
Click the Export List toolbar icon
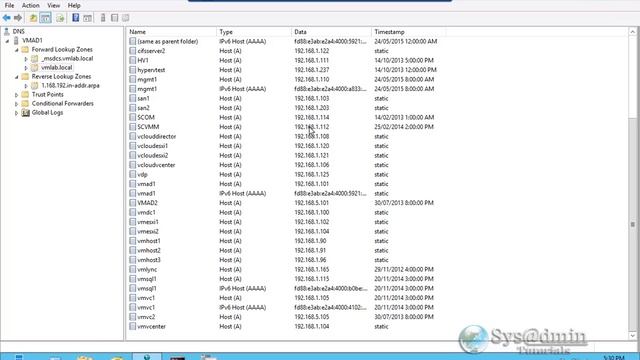pyautogui.click(x=60, y=18)
